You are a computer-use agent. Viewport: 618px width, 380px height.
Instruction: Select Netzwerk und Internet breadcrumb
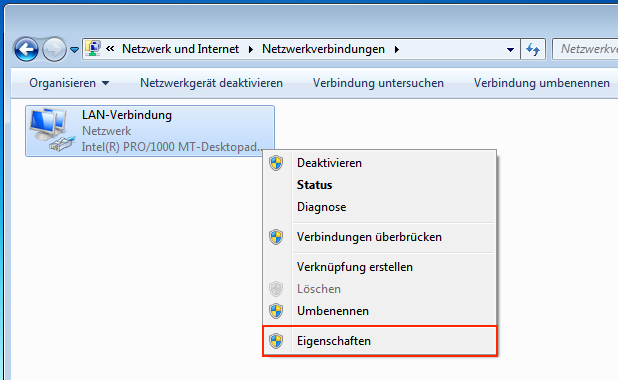tap(181, 49)
